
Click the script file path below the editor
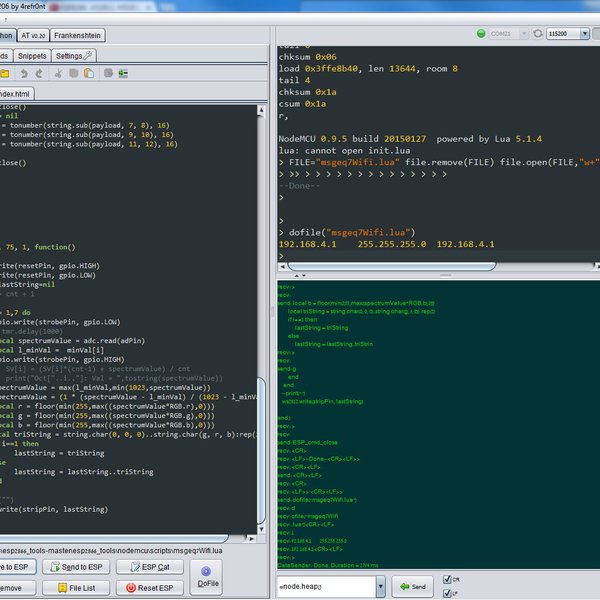coord(111,551)
